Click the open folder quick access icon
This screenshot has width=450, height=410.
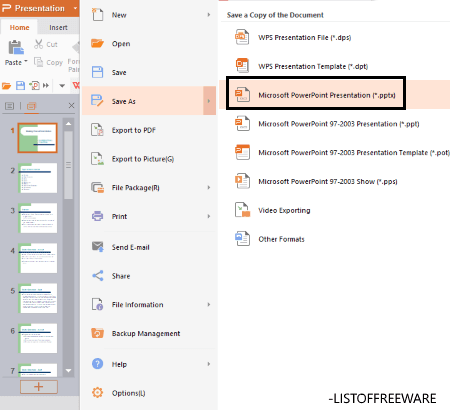pos(6,86)
